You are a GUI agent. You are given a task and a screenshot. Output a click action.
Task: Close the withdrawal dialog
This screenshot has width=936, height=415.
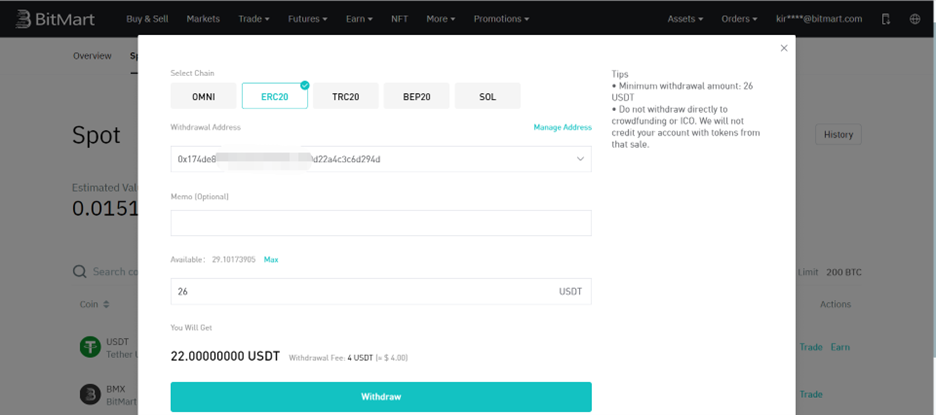(784, 48)
